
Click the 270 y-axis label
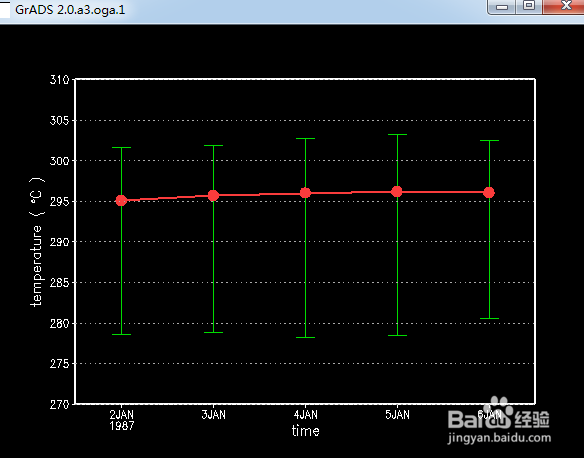(x=60, y=404)
